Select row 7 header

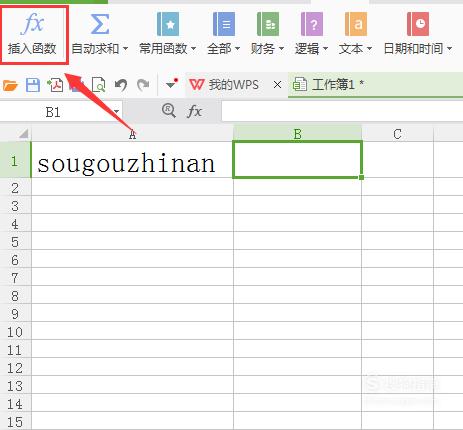[x=15, y=278]
